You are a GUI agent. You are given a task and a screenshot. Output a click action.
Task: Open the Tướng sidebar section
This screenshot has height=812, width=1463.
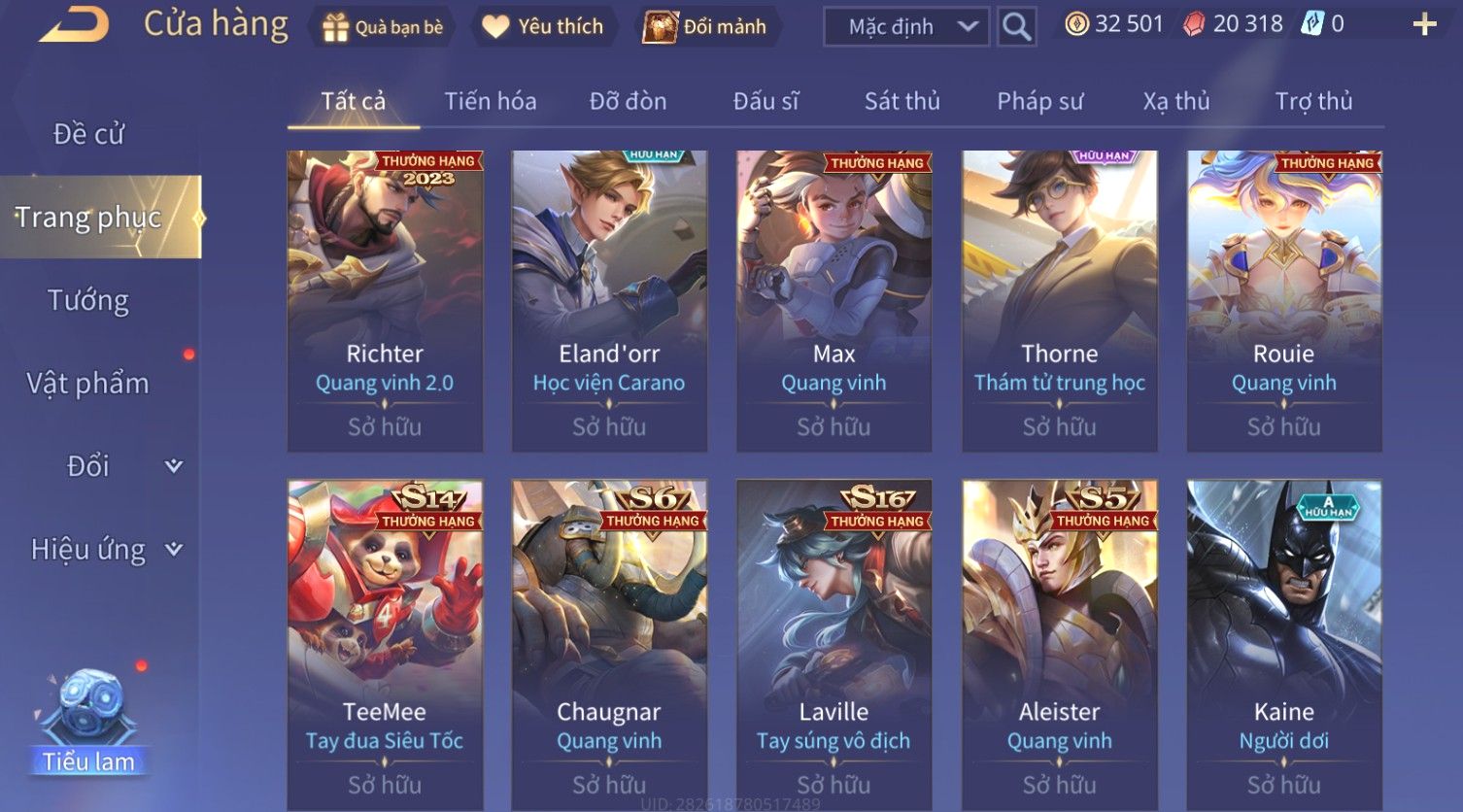(x=88, y=300)
